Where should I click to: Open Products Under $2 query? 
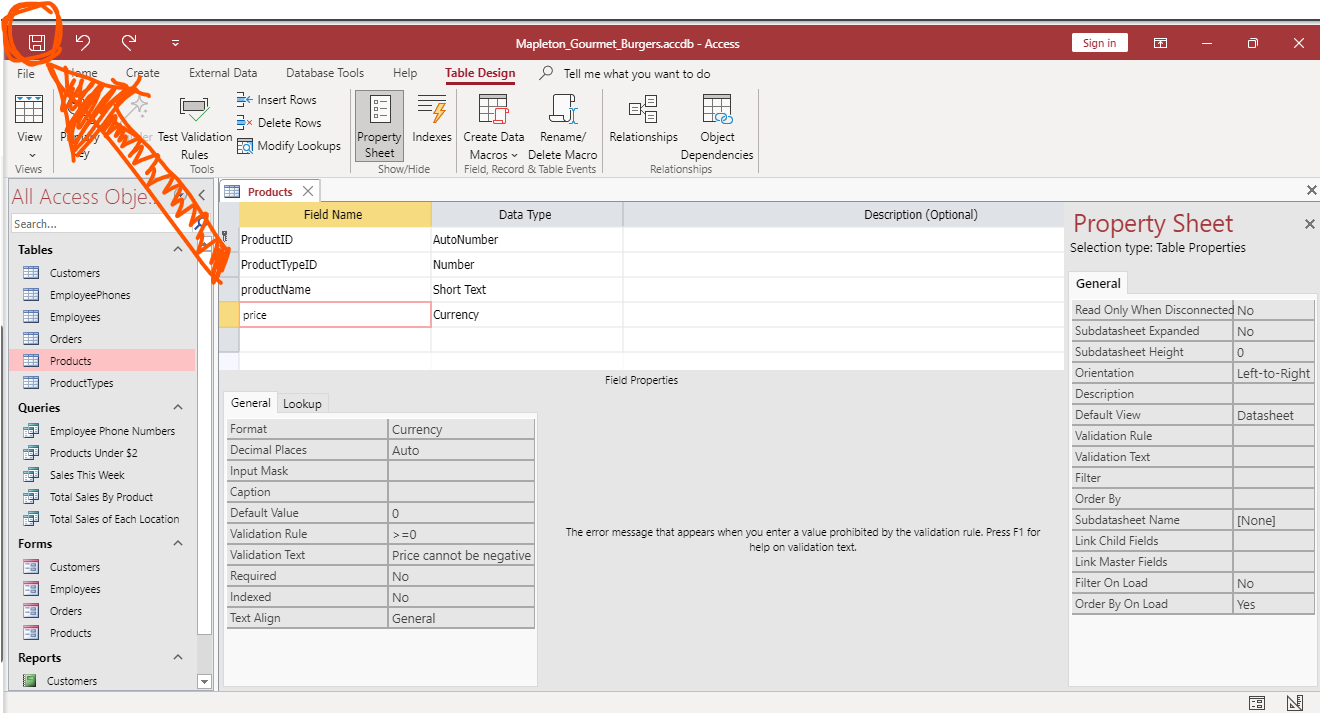coord(93,453)
